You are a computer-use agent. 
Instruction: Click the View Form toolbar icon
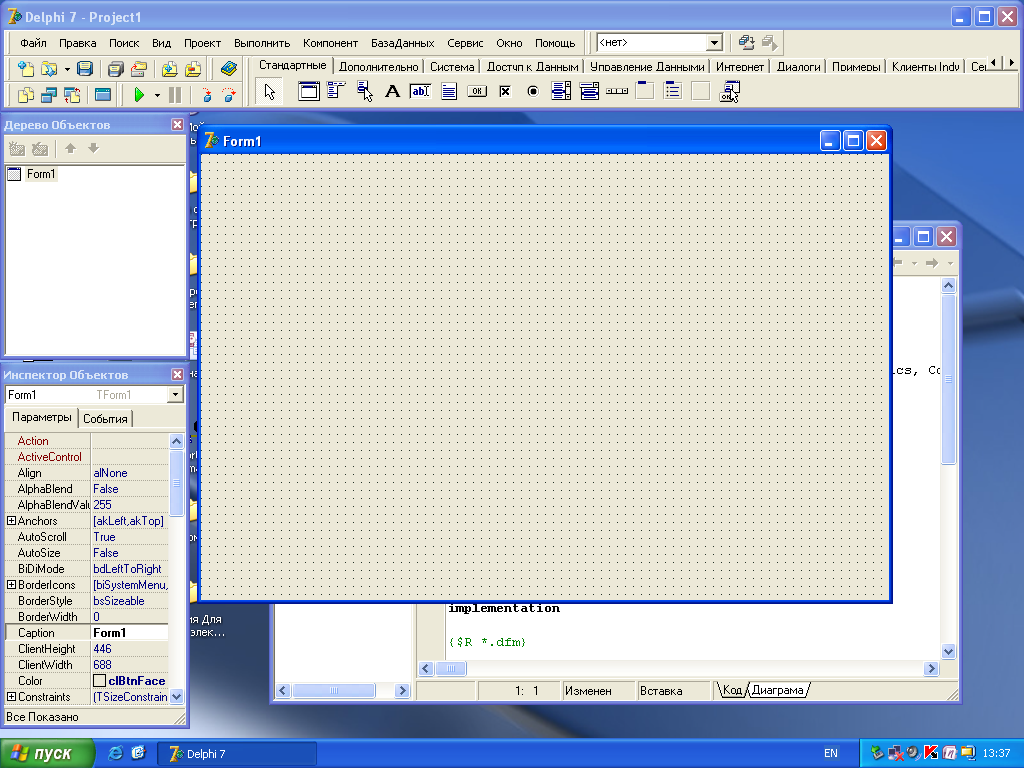[x=48, y=95]
